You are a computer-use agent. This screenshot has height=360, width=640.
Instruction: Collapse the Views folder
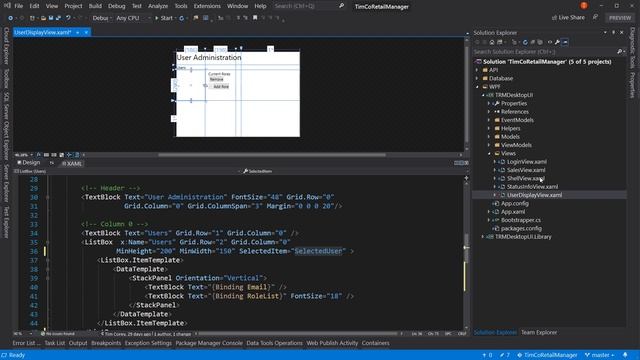coord(489,153)
